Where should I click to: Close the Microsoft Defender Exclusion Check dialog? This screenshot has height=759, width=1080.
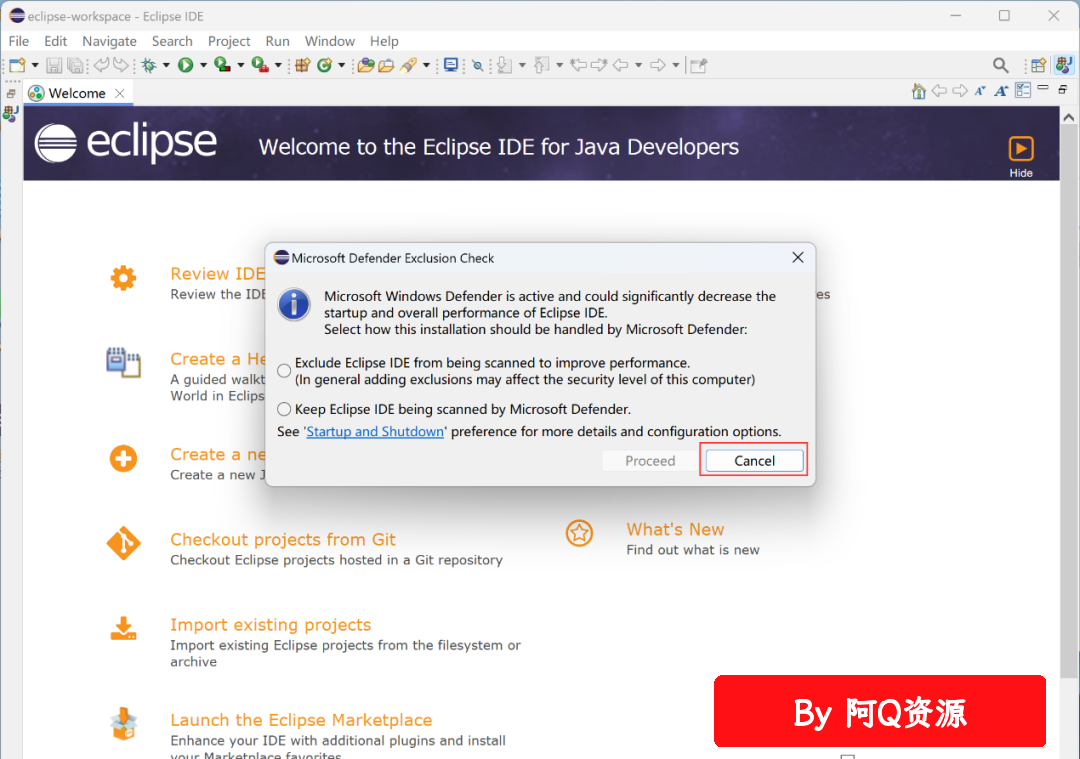click(798, 258)
